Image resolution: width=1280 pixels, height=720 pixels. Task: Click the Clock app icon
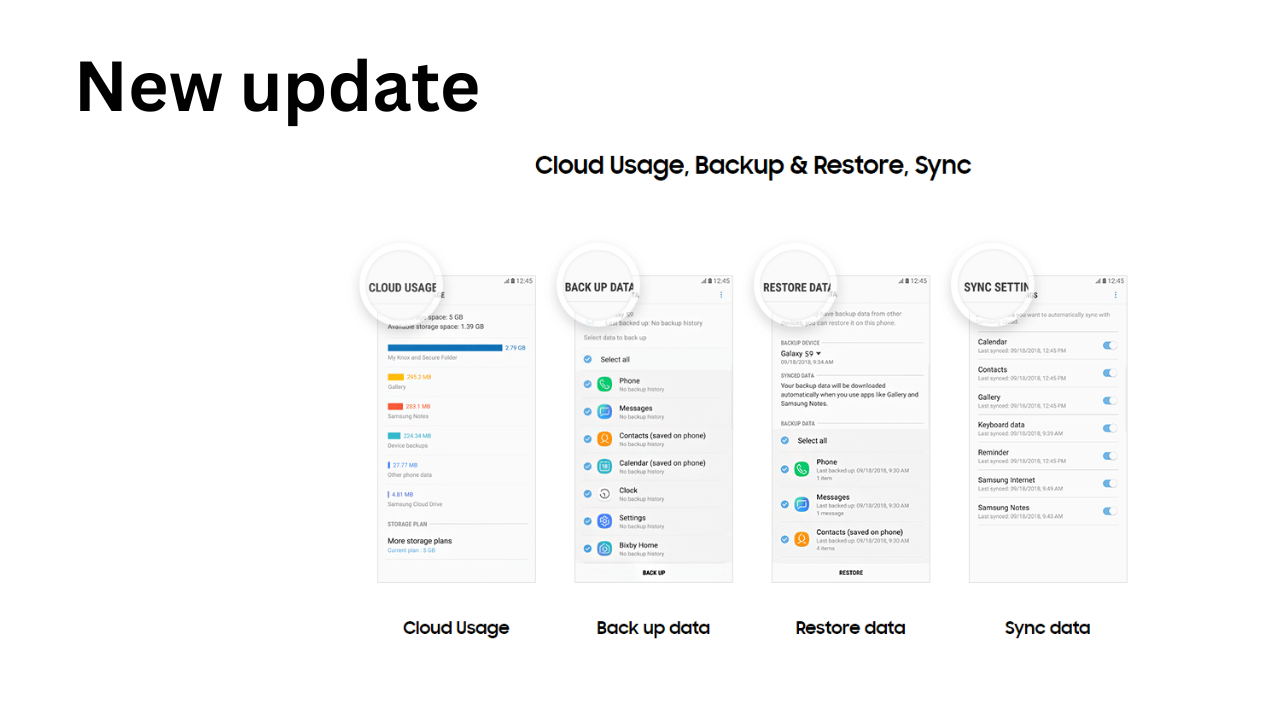604,494
